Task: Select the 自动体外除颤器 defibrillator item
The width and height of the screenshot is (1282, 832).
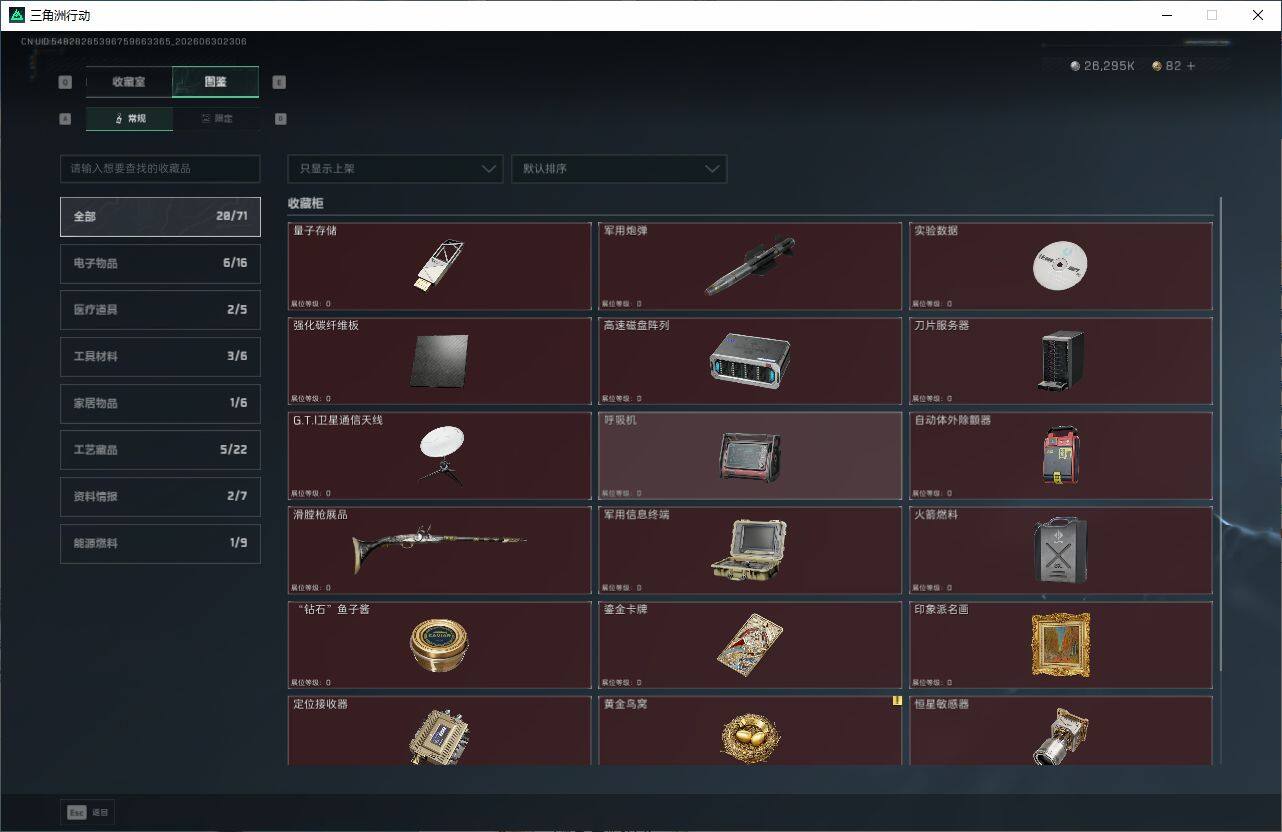Action: click(x=1061, y=456)
